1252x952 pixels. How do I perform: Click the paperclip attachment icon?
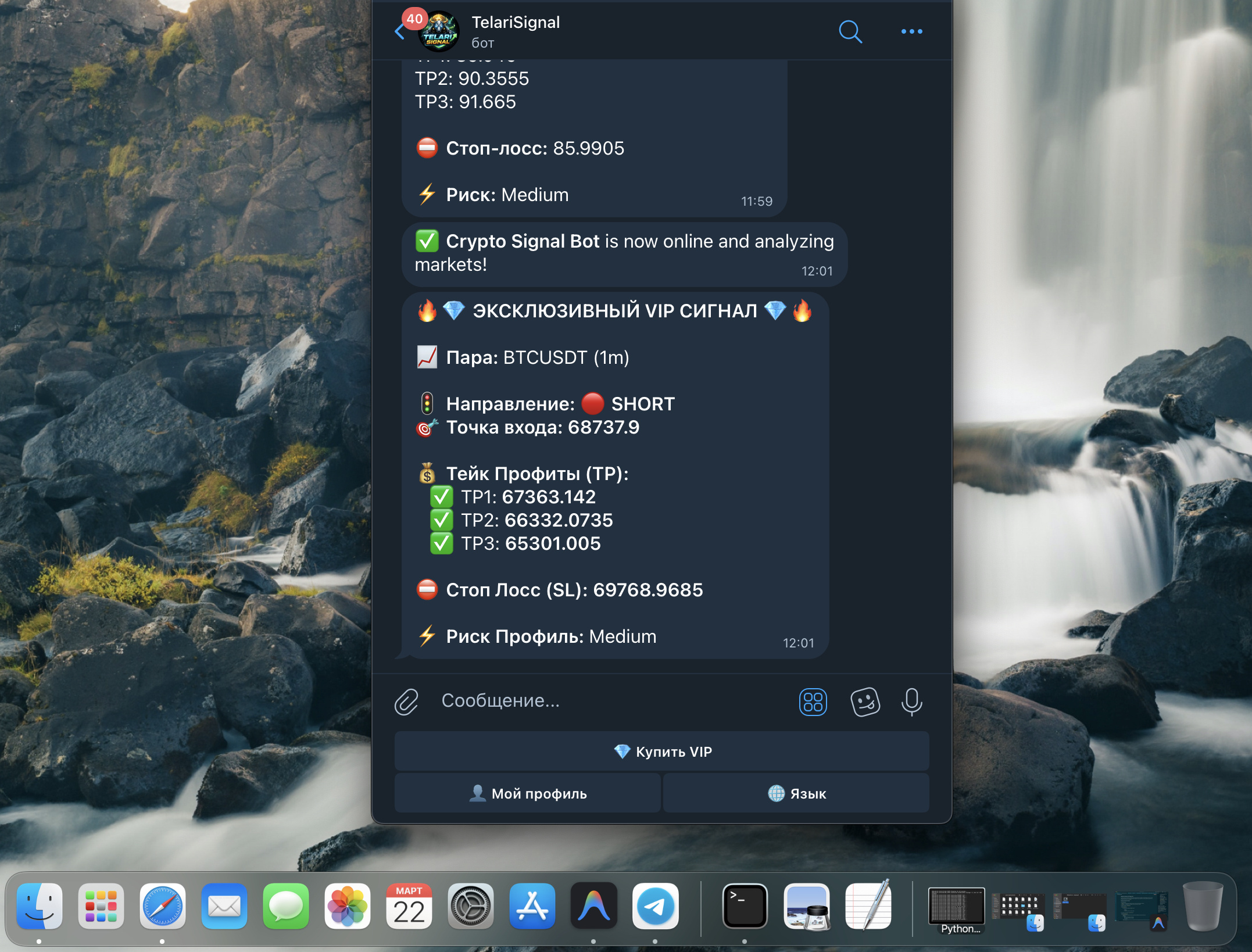click(406, 702)
